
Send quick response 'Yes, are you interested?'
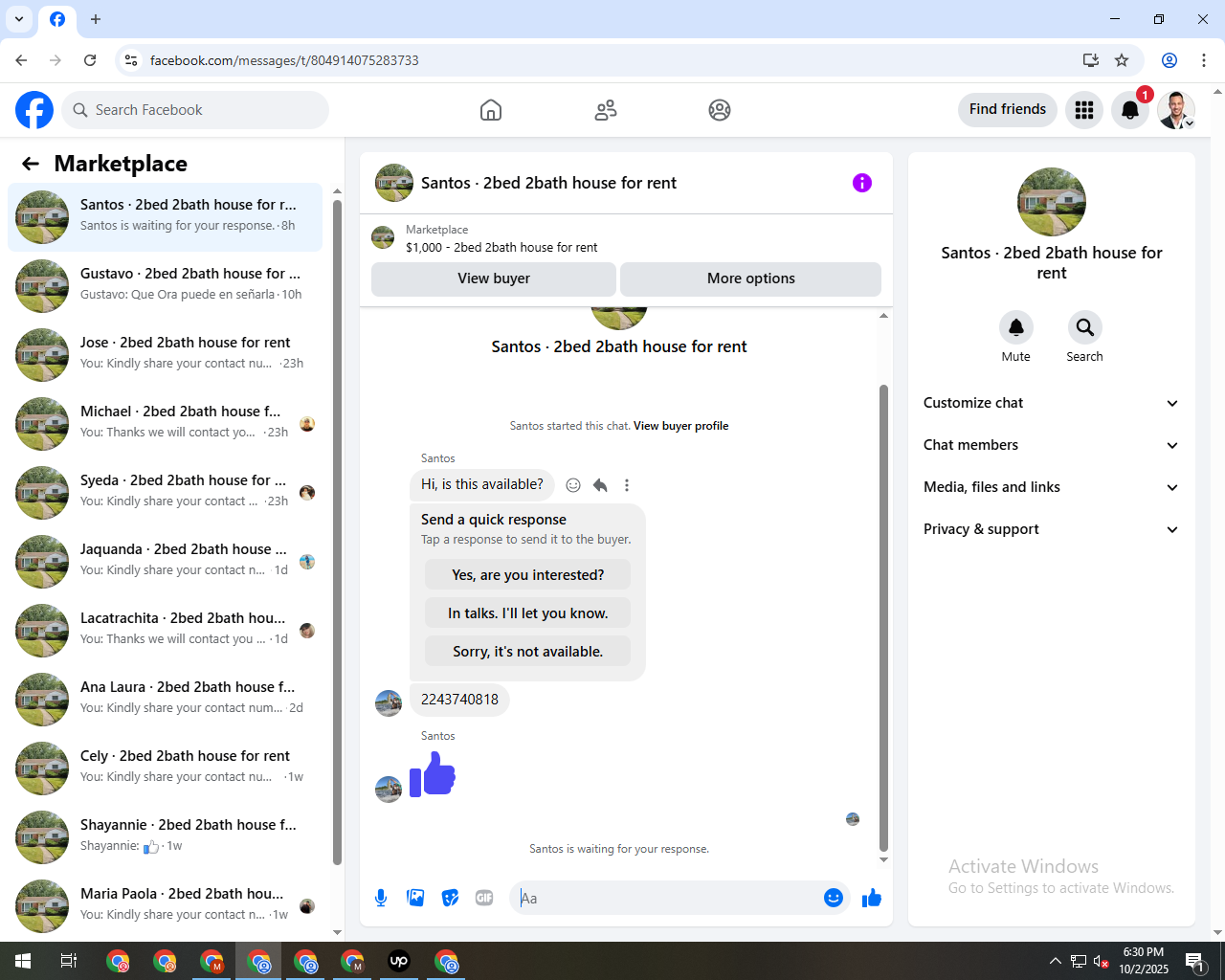pos(528,575)
